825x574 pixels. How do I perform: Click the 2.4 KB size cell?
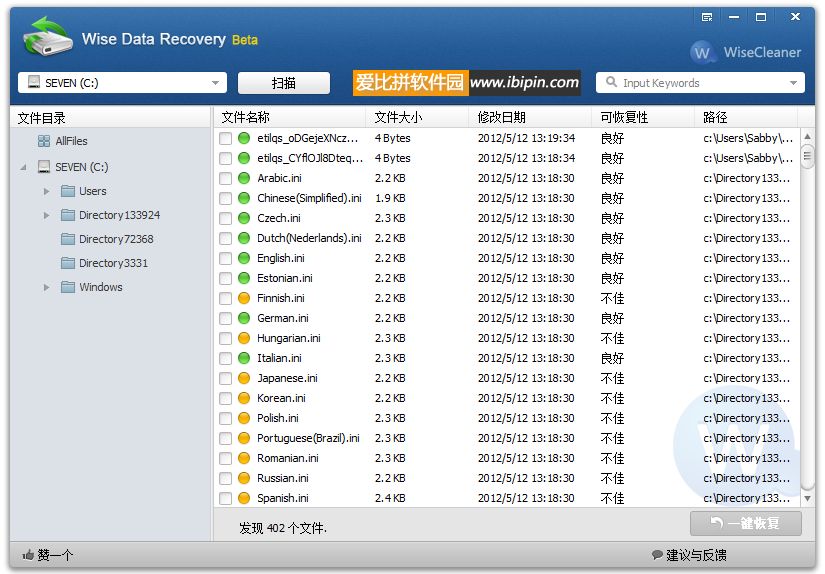(390, 498)
